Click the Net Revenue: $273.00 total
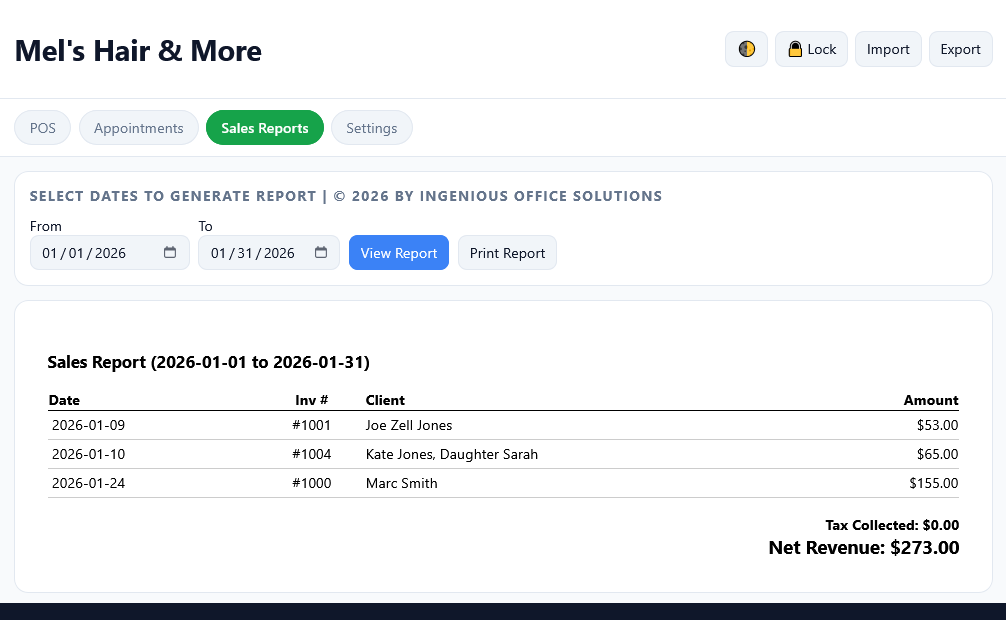The image size is (1006, 620). click(x=864, y=547)
